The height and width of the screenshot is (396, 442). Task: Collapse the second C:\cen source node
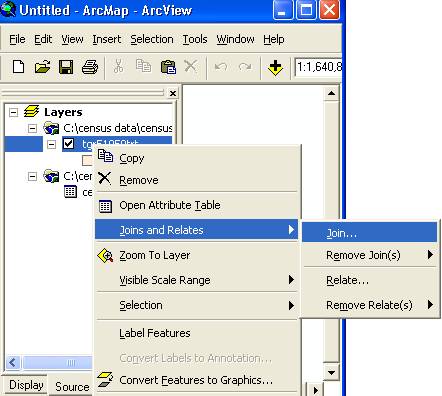tap(32, 176)
